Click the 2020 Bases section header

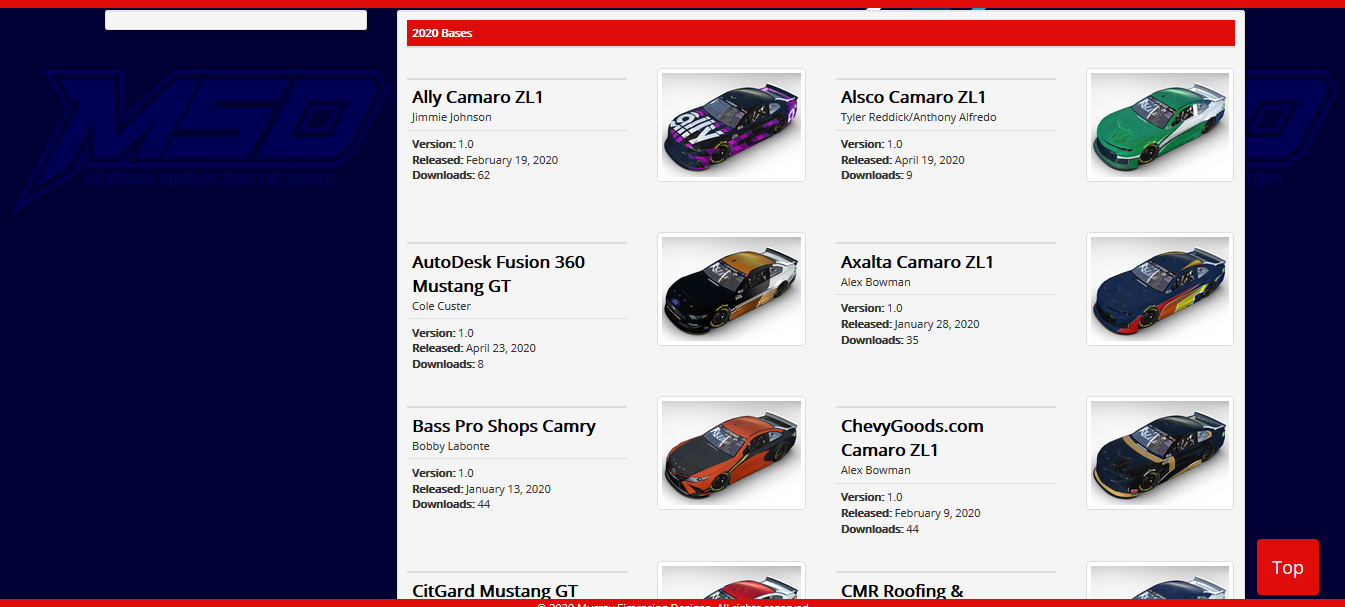click(821, 33)
